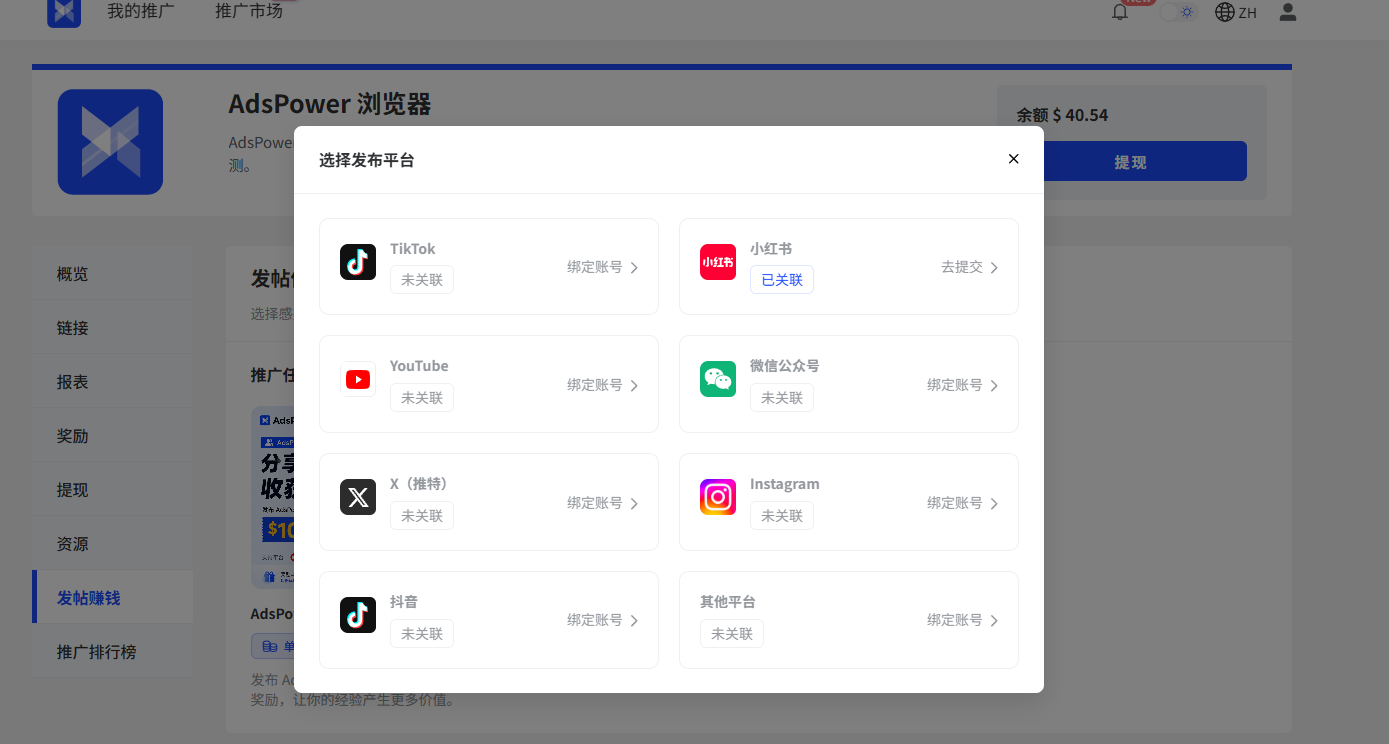This screenshot has height=744, width=1389.
Task: Click the chevron arrow in X (推特) card
Action: click(x=634, y=504)
